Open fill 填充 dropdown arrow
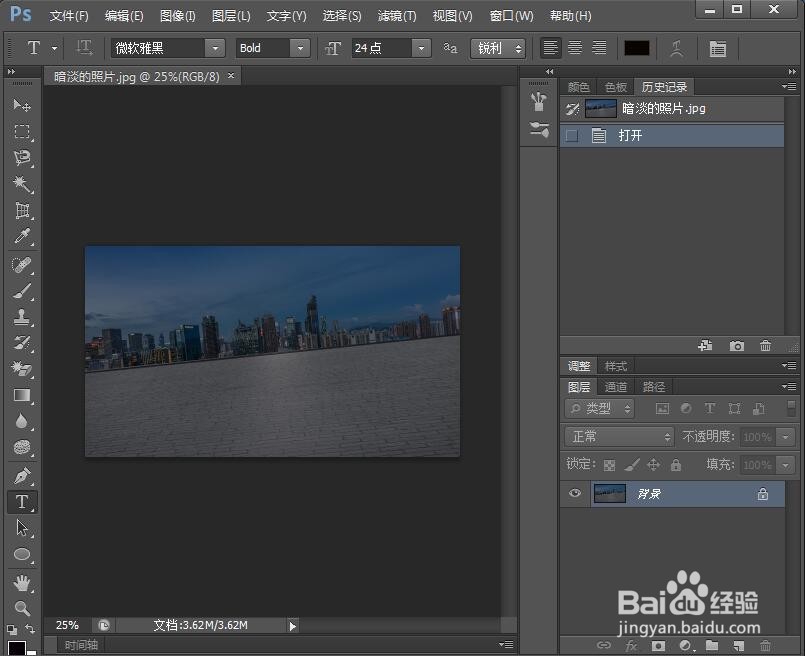Viewport: 805px width, 656px height. (785, 465)
